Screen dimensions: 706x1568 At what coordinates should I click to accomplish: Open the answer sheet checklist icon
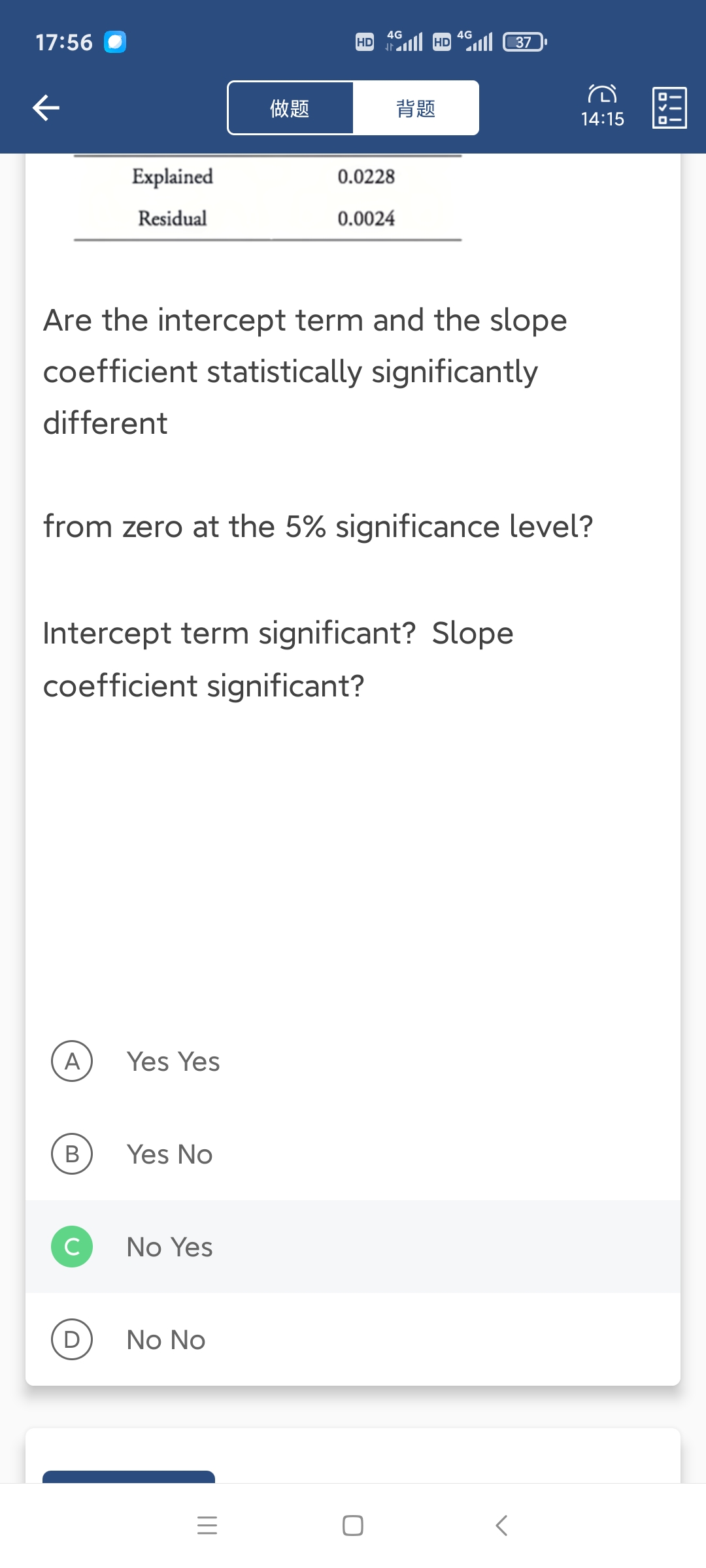[669, 108]
